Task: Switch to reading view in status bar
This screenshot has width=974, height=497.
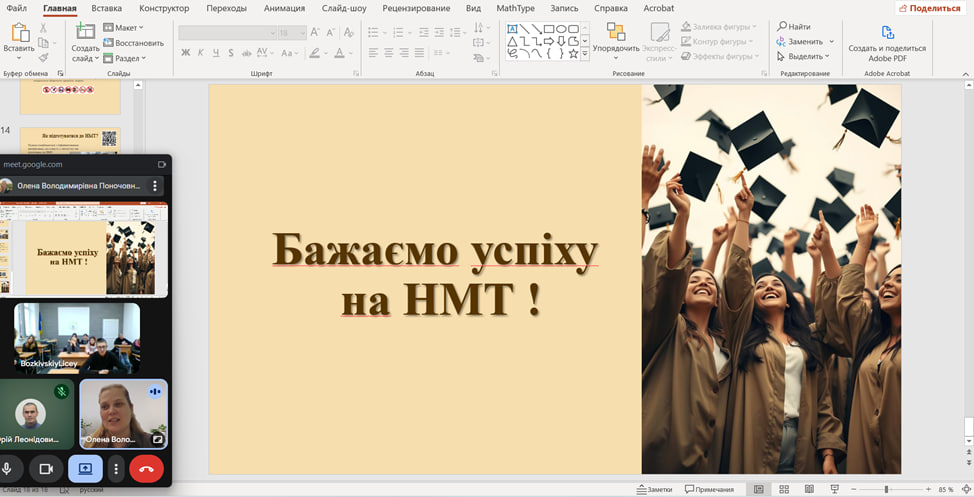Action: pyautogui.click(x=808, y=489)
